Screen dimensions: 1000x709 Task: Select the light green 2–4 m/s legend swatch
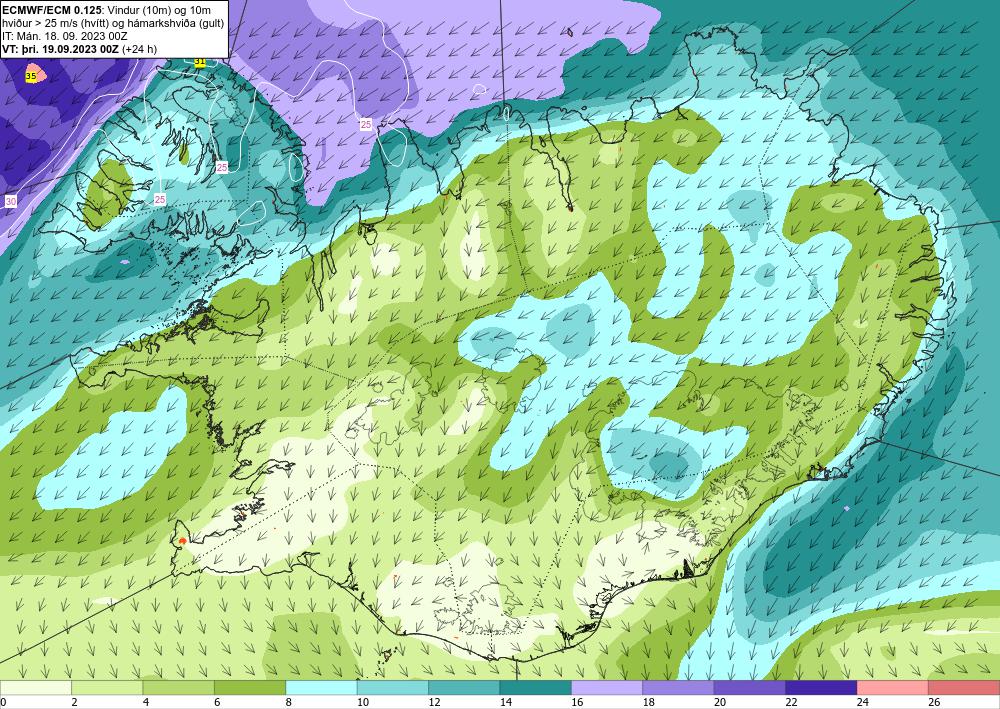[x=107, y=687]
